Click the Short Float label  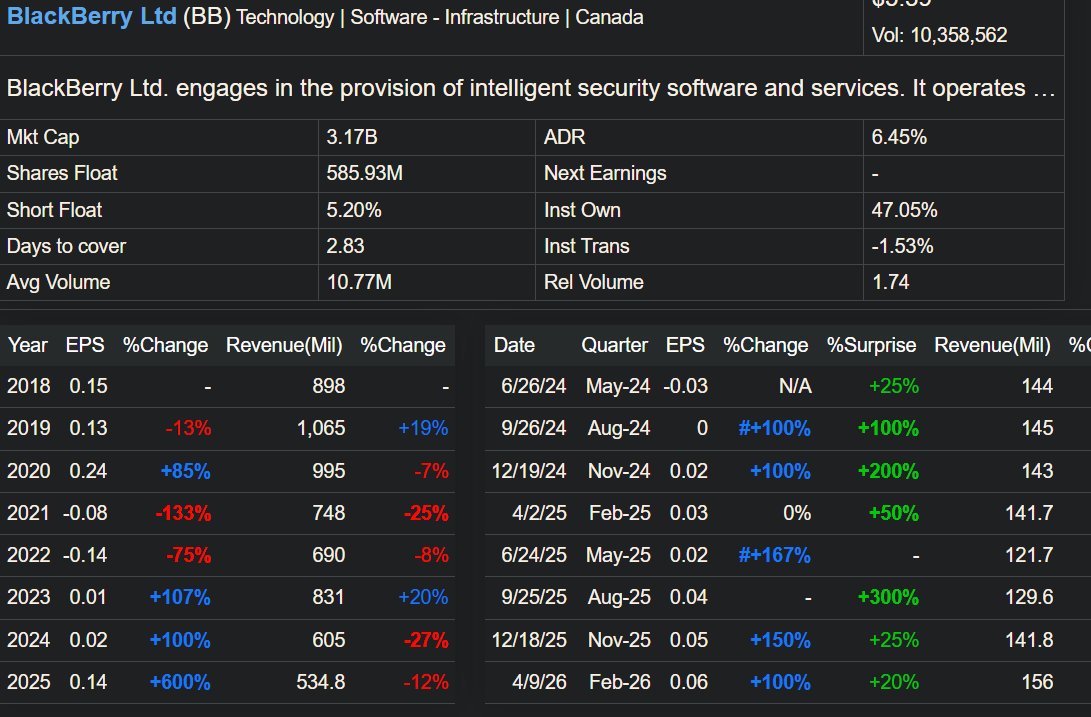(54, 210)
